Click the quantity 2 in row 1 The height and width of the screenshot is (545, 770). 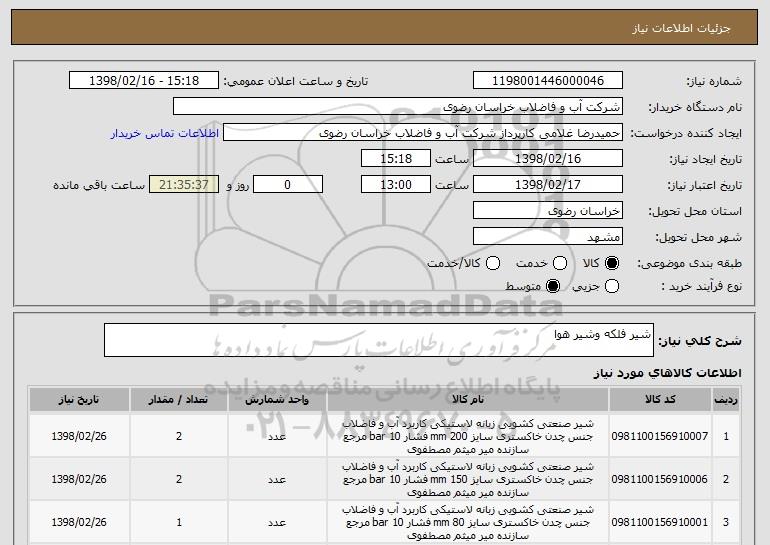click(179, 436)
